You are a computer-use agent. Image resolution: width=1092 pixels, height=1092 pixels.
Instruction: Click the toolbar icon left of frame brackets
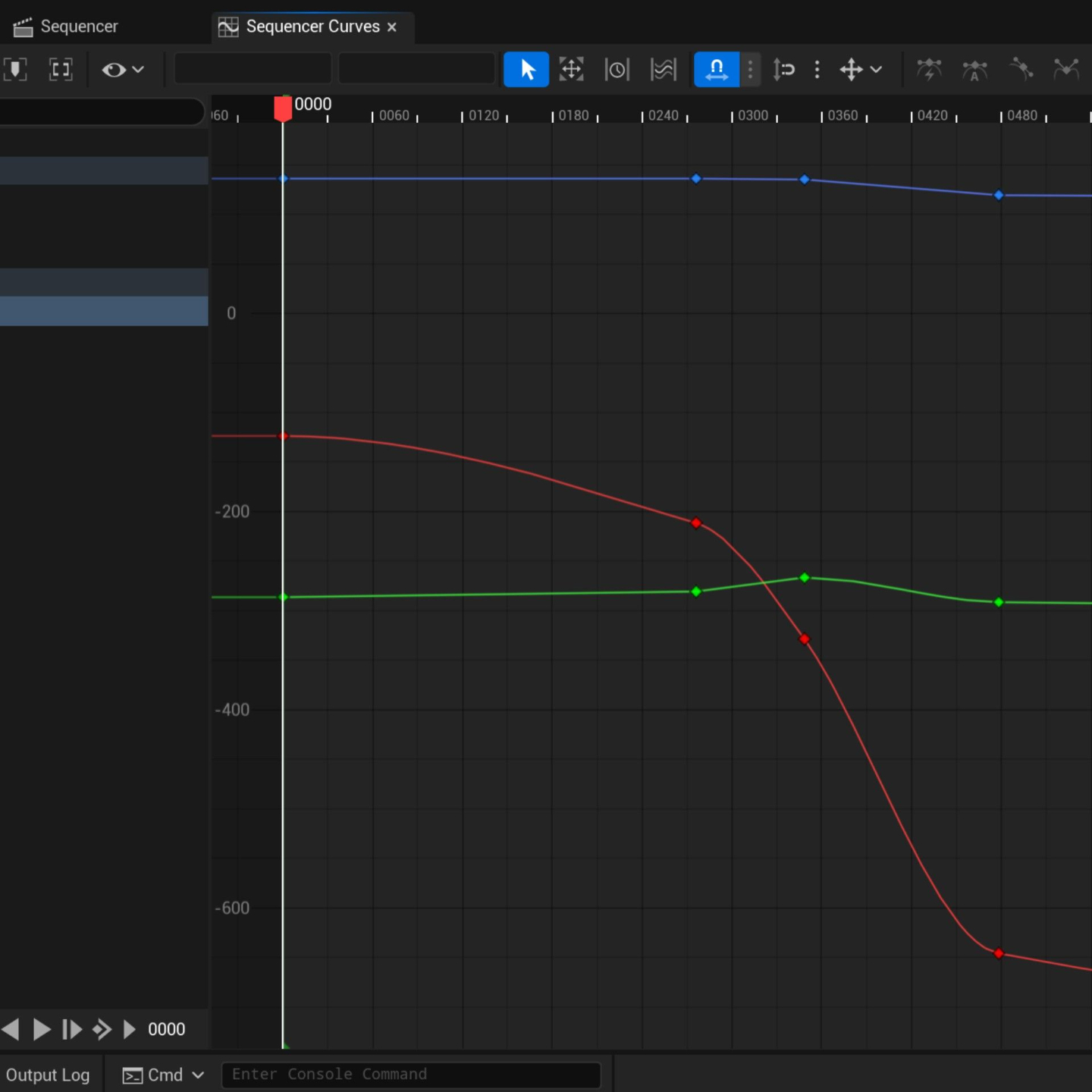pos(15,70)
